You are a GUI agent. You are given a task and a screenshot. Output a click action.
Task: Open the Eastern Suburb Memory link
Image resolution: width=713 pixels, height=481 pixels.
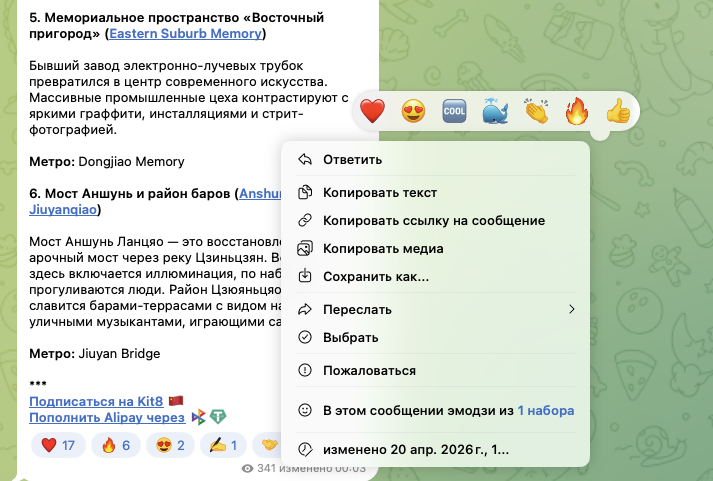tap(186, 34)
